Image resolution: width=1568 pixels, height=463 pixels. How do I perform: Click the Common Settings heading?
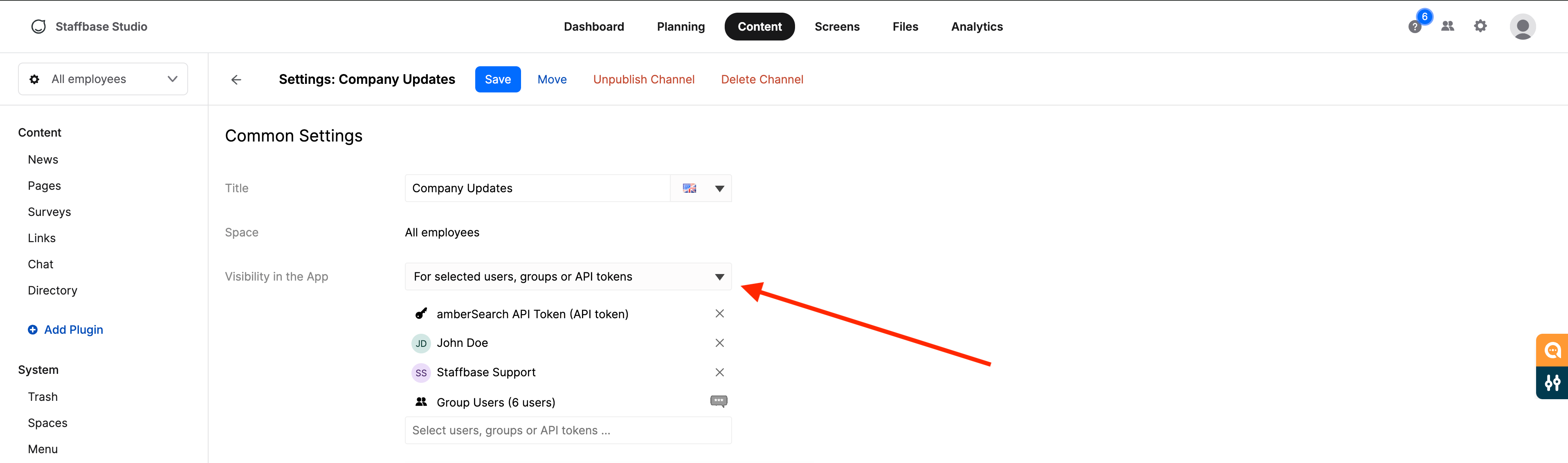coord(293,136)
